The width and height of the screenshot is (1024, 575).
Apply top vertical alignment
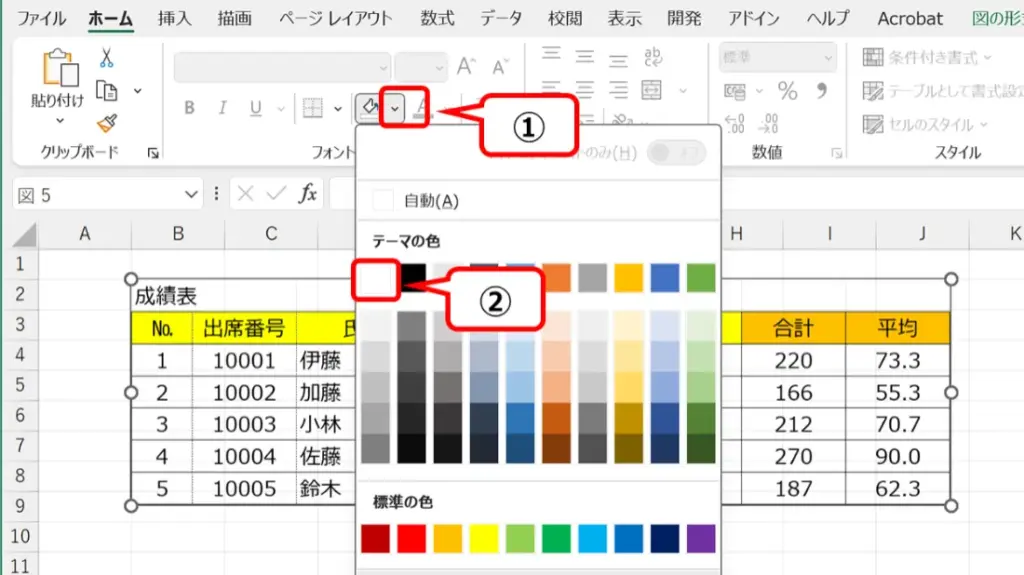(x=551, y=54)
